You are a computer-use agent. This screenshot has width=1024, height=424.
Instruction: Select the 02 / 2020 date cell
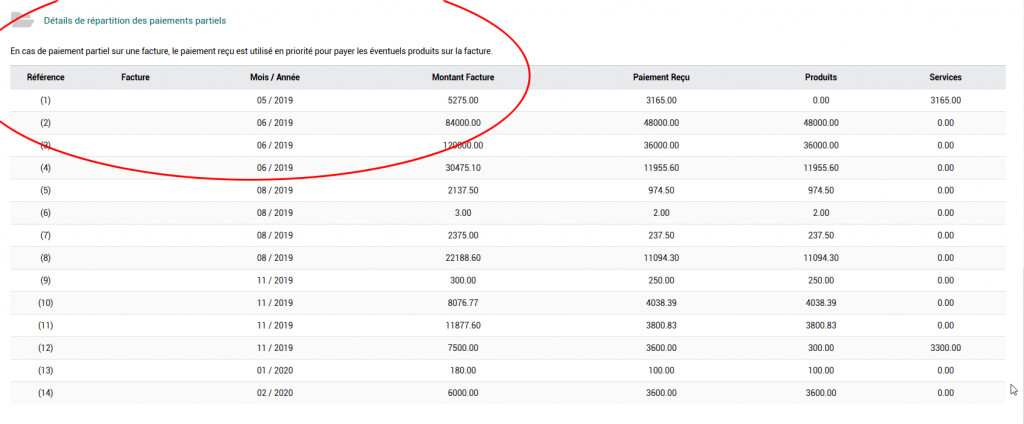point(275,393)
